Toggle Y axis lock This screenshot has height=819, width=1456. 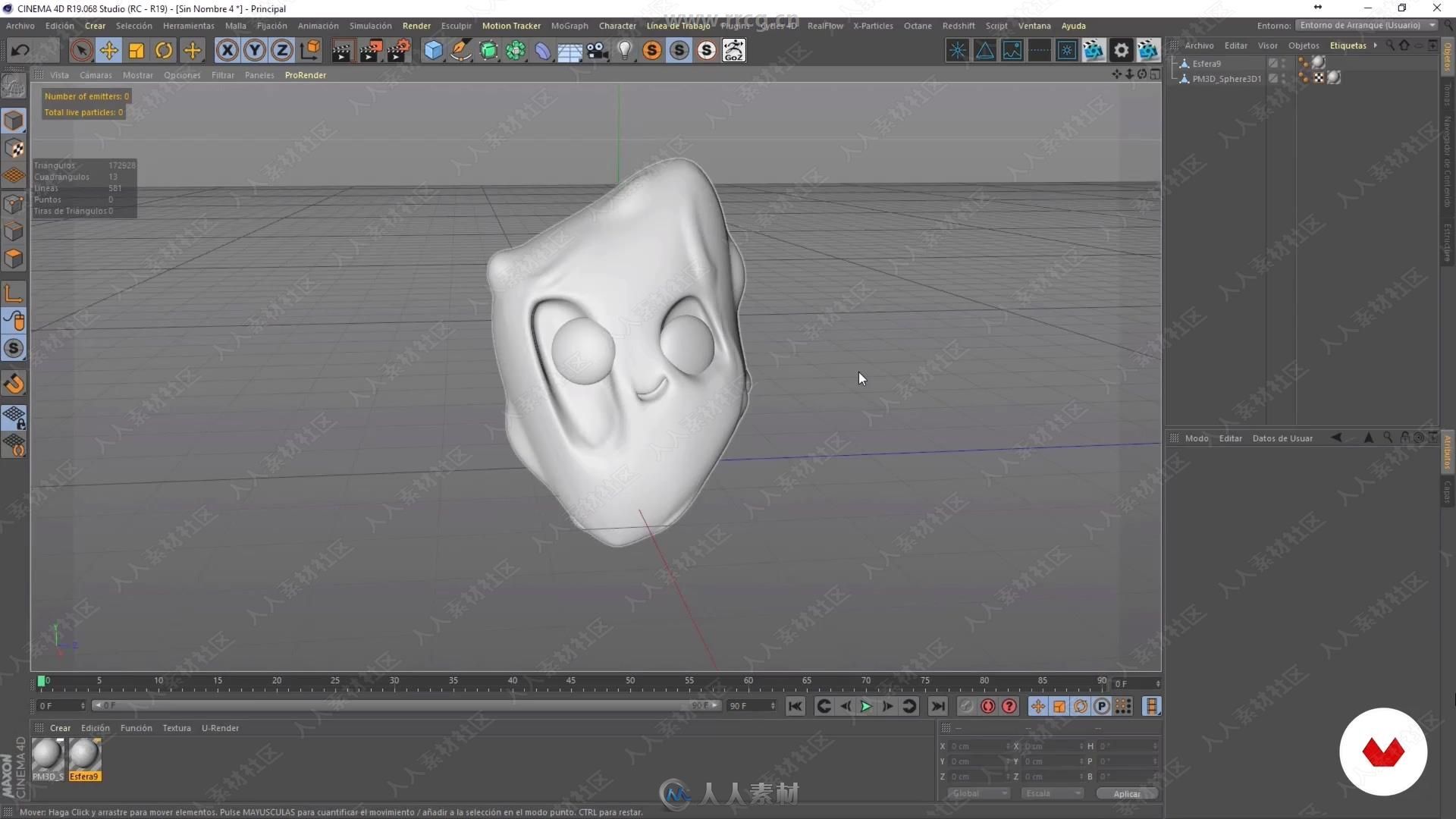(x=254, y=51)
